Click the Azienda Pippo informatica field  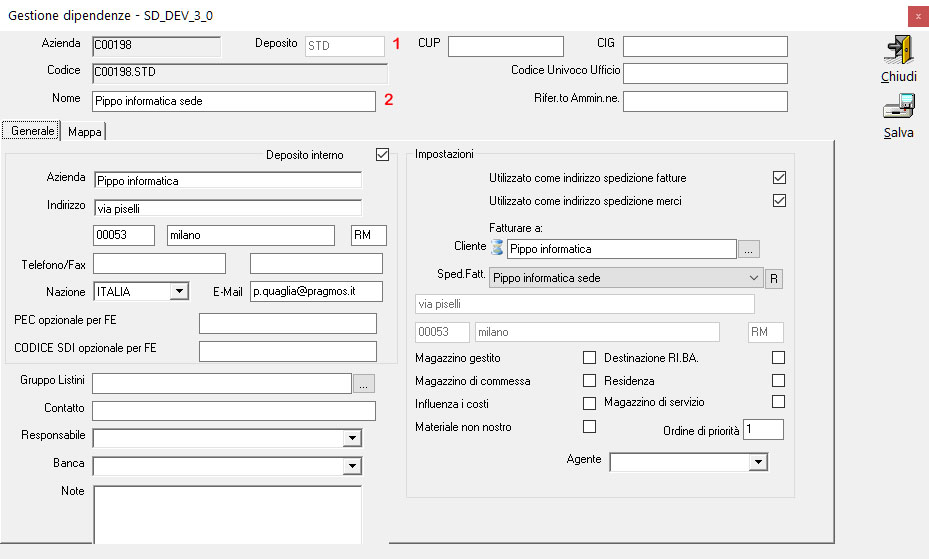pyautogui.click(x=228, y=181)
